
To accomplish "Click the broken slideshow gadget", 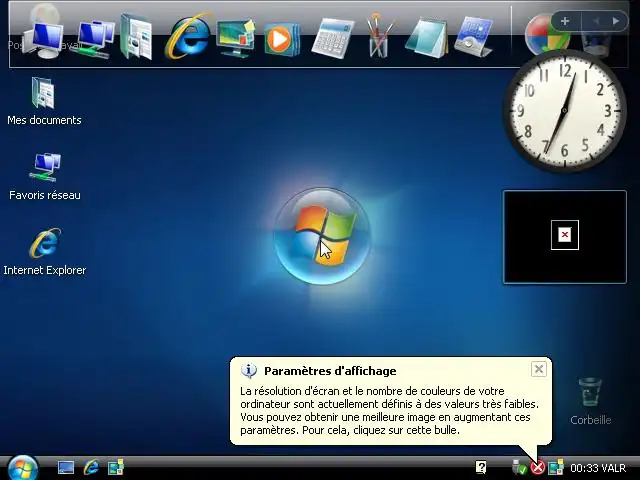I will click(565, 237).
